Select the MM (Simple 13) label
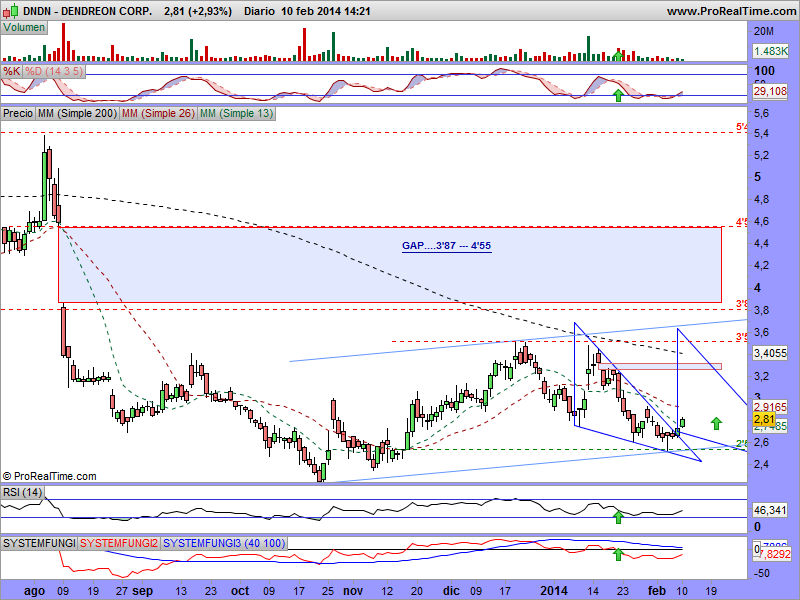800x600 pixels. click(236, 113)
